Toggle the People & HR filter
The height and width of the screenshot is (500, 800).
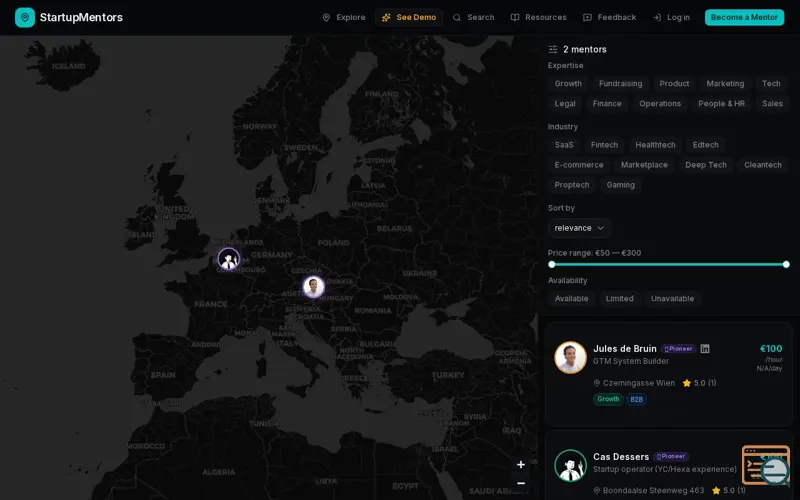click(x=721, y=104)
